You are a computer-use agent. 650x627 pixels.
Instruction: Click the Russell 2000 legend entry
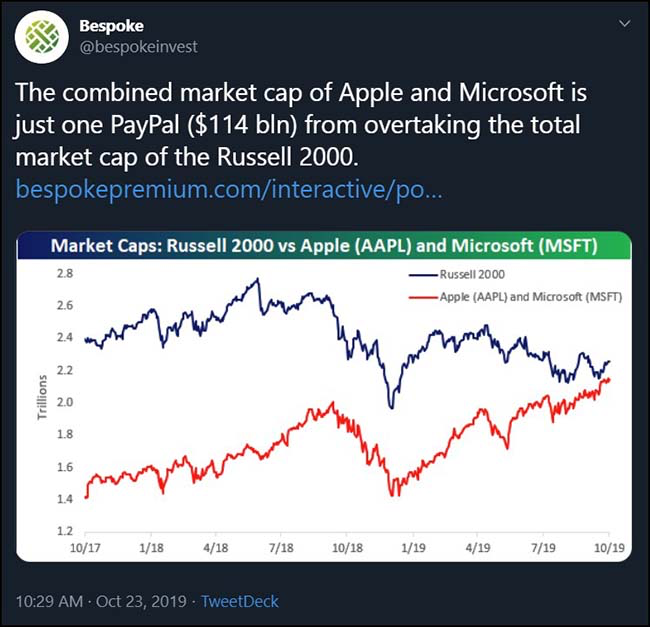[457, 274]
